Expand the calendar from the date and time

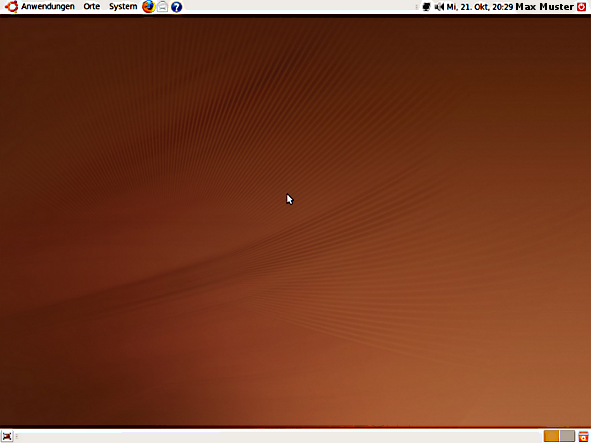(x=479, y=7)
